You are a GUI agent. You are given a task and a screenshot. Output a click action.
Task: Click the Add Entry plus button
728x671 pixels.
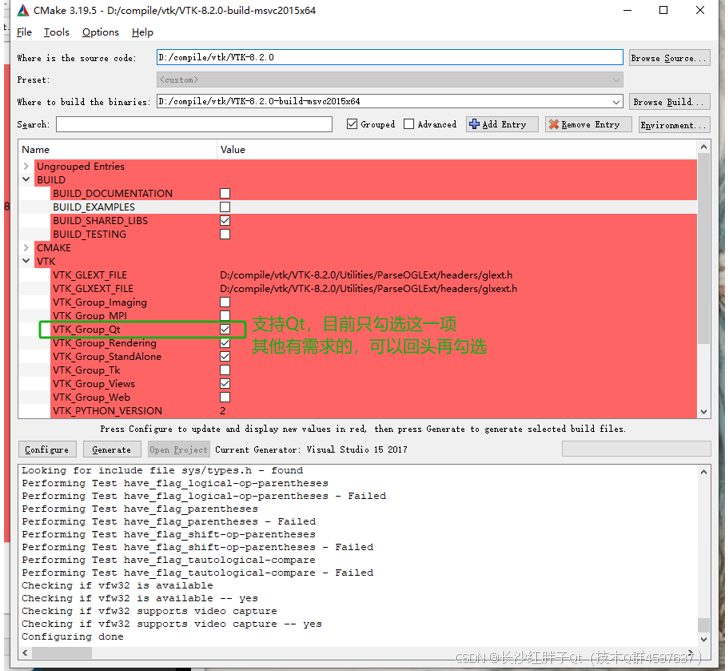(503, 125)
